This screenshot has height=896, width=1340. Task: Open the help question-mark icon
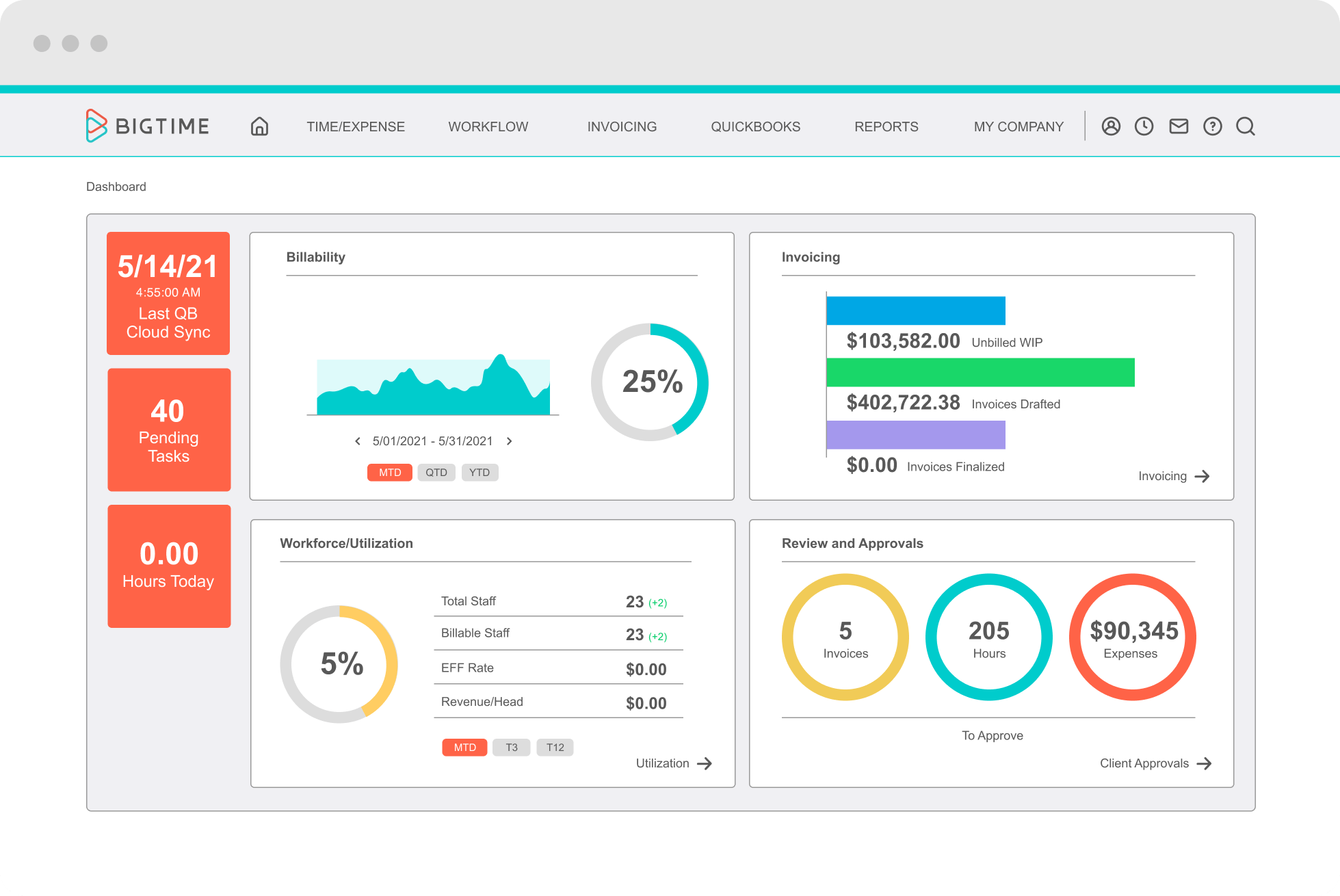click(x=1212, y=126)
